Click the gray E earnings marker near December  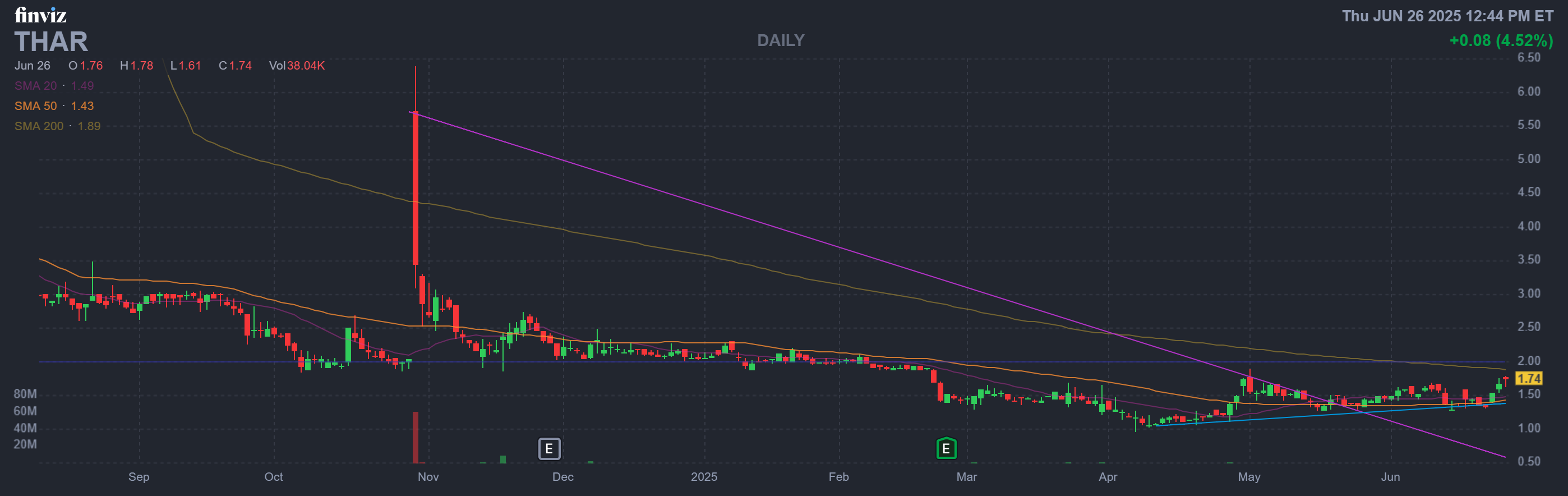tap(549, 449)
